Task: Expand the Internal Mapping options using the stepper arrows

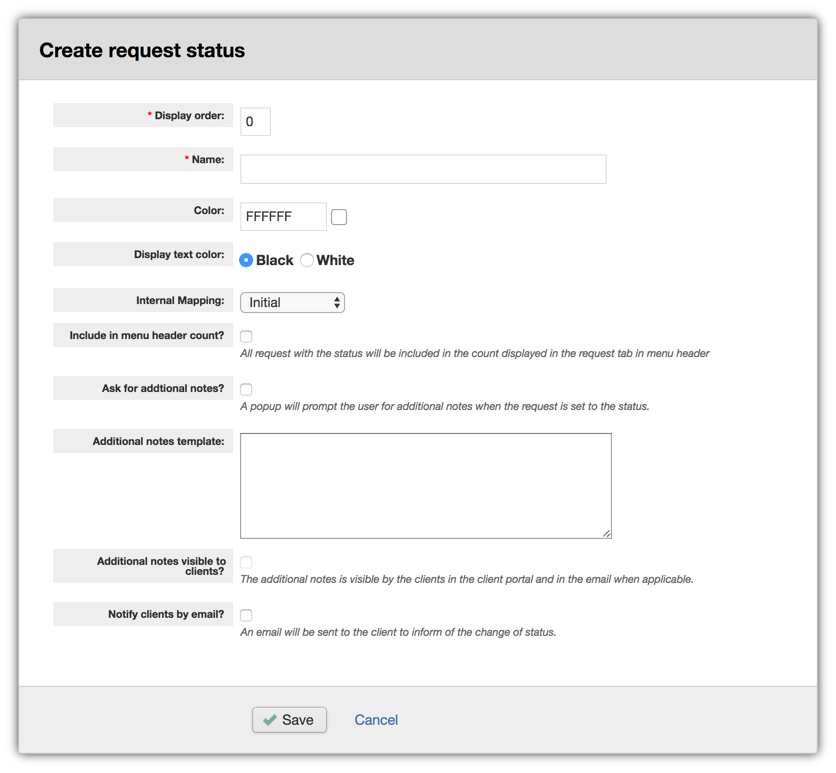Action: pyautogui.click(x=335, y=302)
